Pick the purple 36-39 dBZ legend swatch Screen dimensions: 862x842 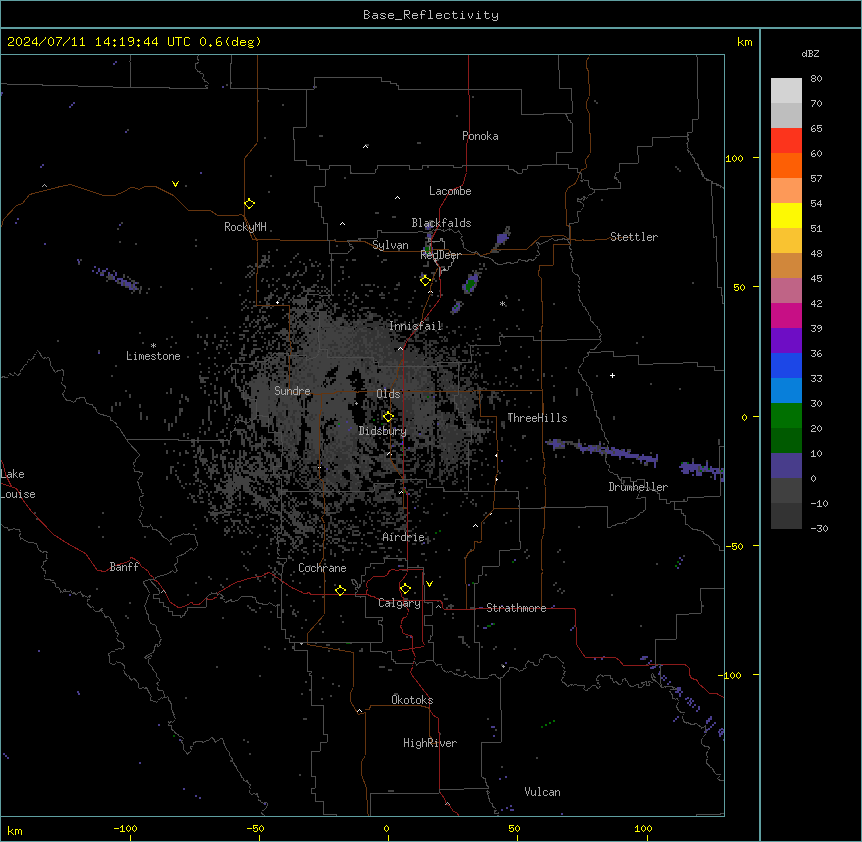pos(786,341)
